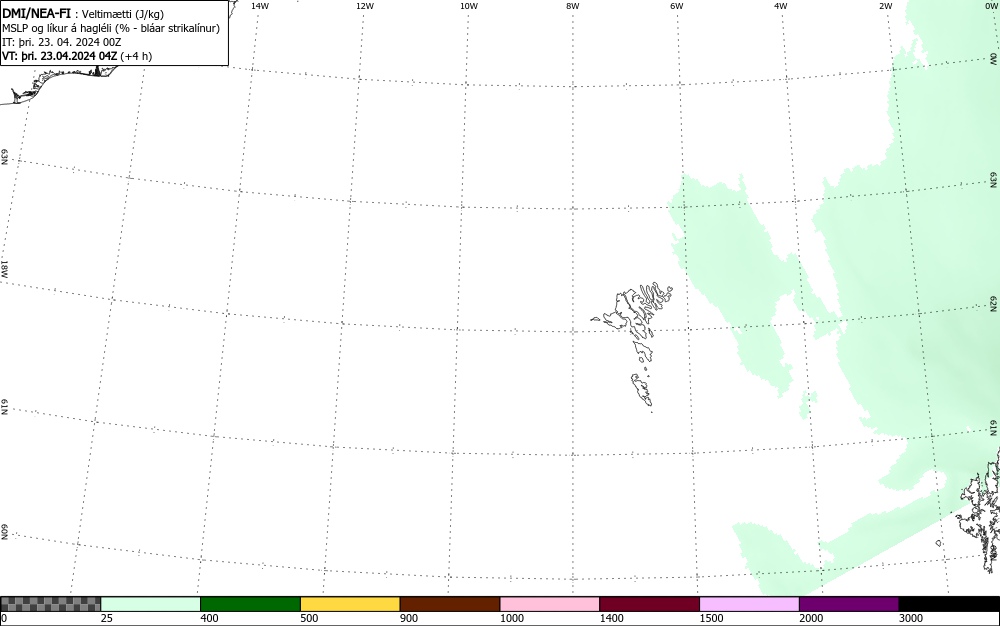This screenshot has width=1000, height=626.
Task: Click the '10W' longitude label
Action: 469,6
